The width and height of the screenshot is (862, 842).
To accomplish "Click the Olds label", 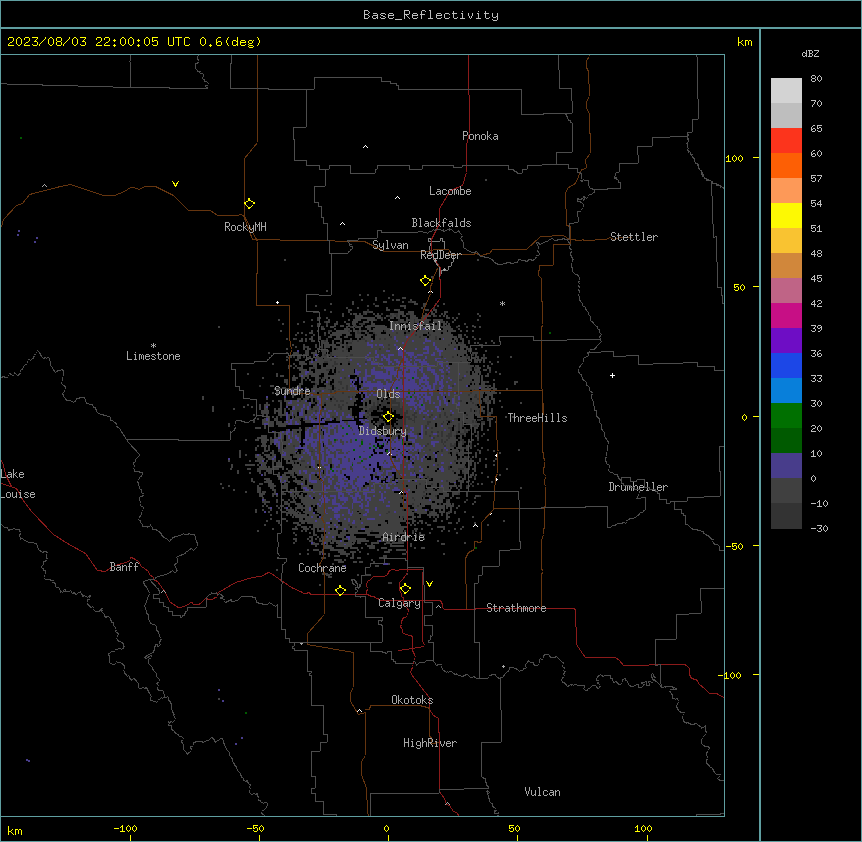I will (388, 394).
